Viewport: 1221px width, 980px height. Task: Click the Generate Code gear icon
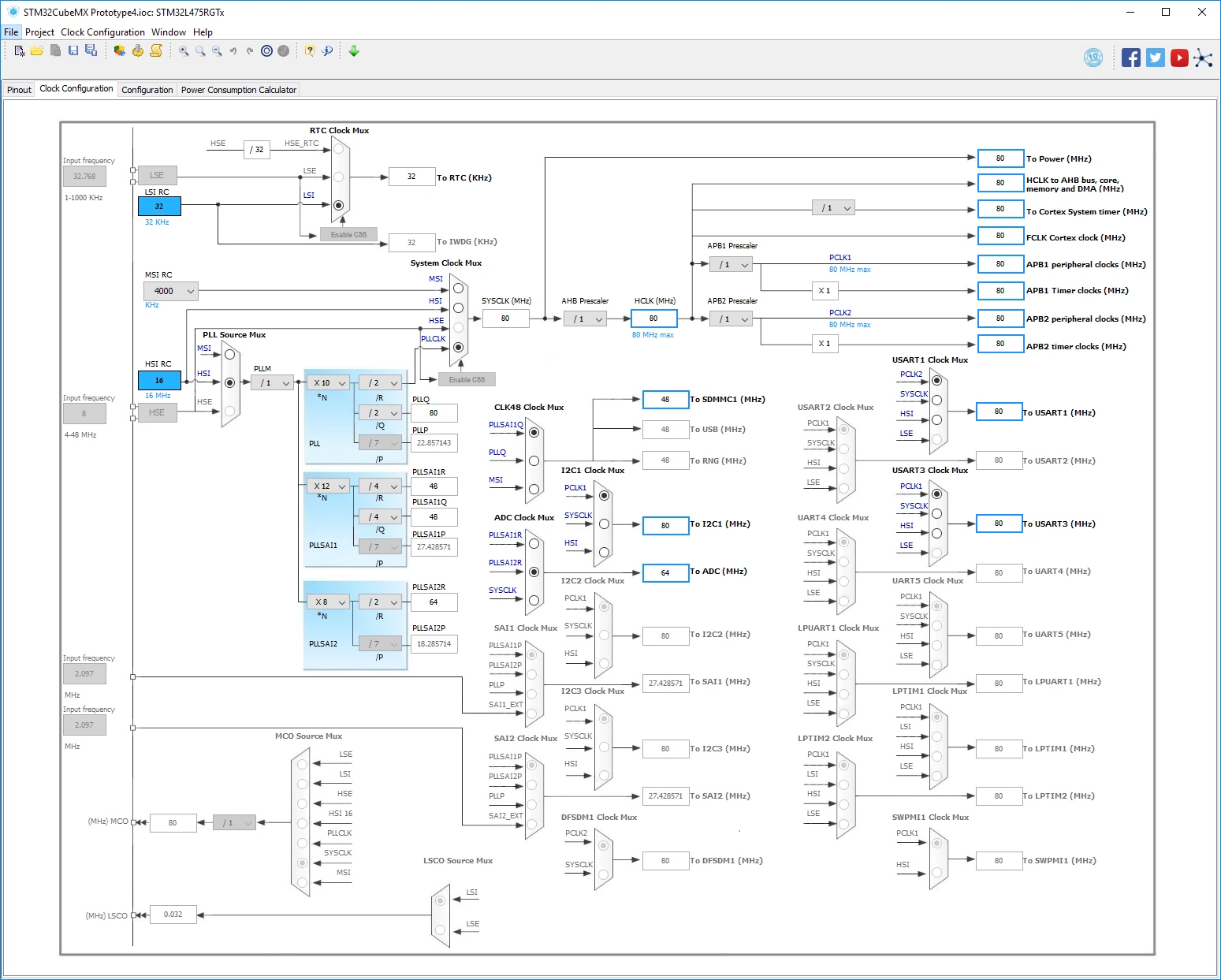click(138, 50)
